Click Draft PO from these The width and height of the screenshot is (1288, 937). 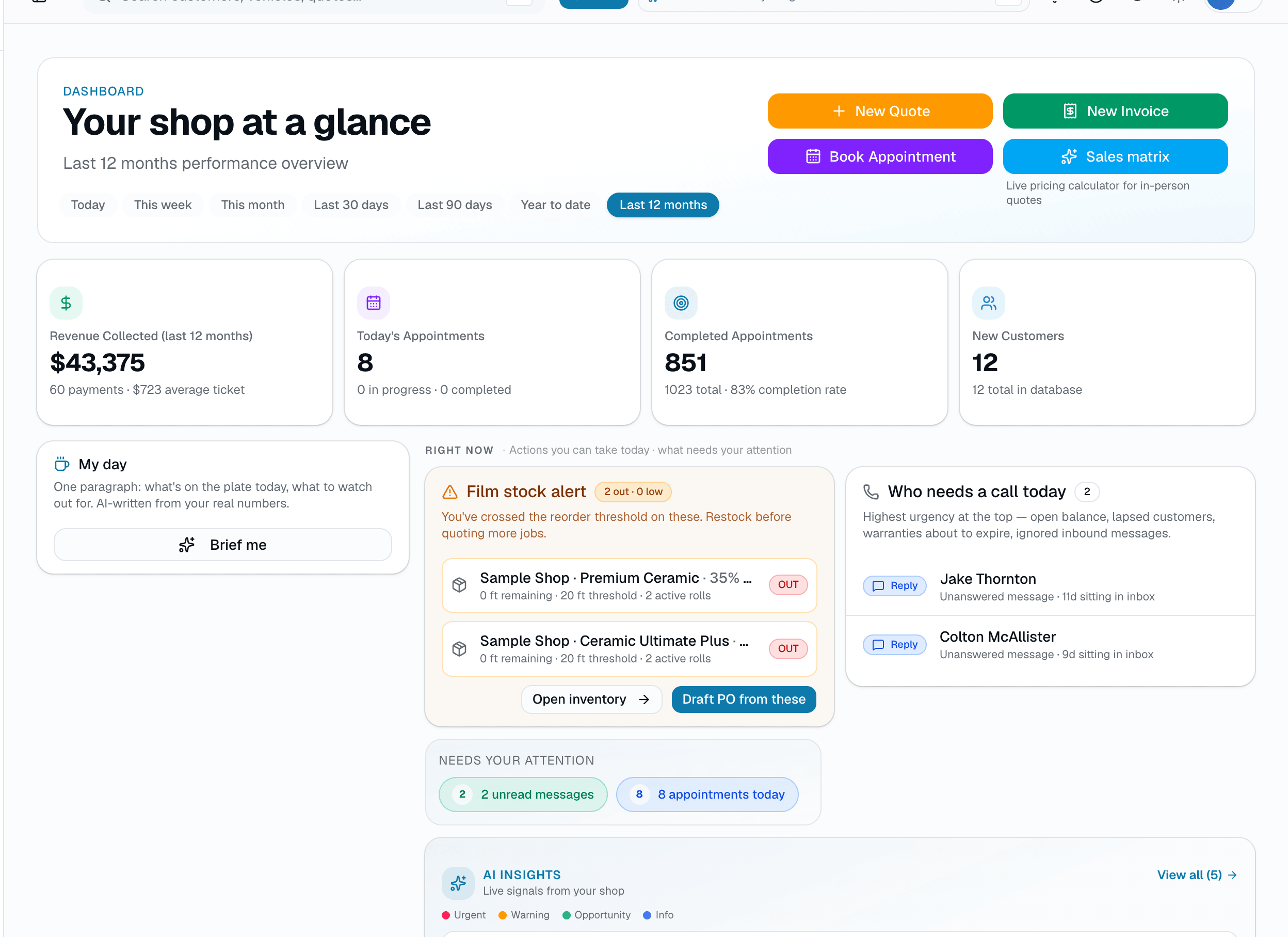click(744, 700)
